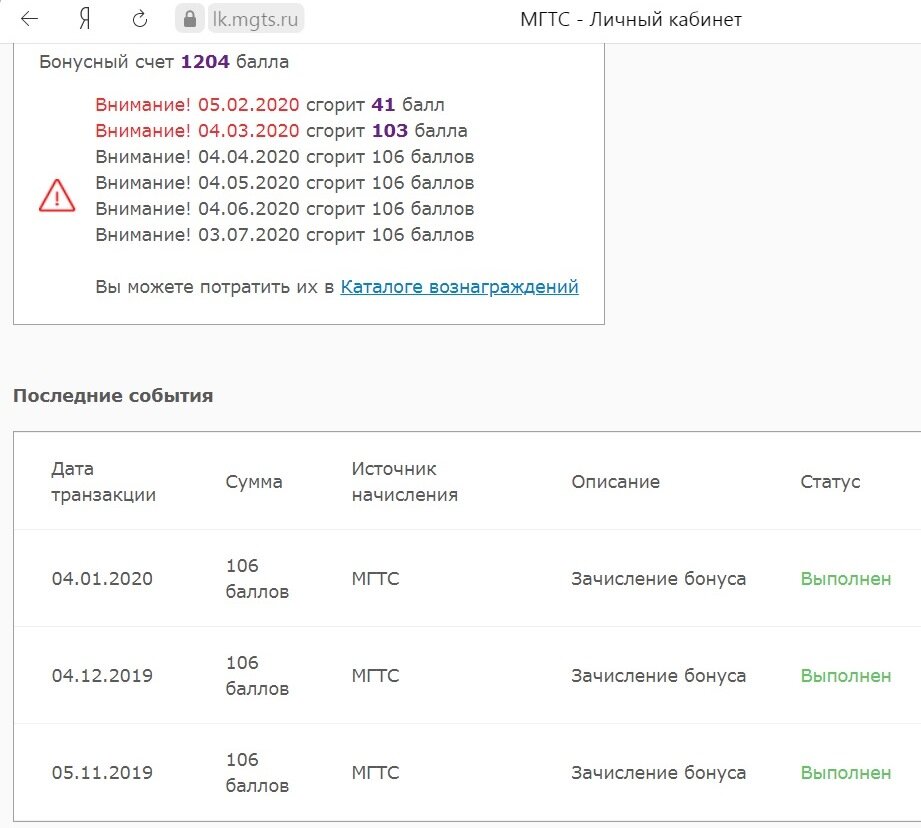Click the bonus balance value 1204
The width and height of the screenshot is (921, 828).
tap(205, 62)
